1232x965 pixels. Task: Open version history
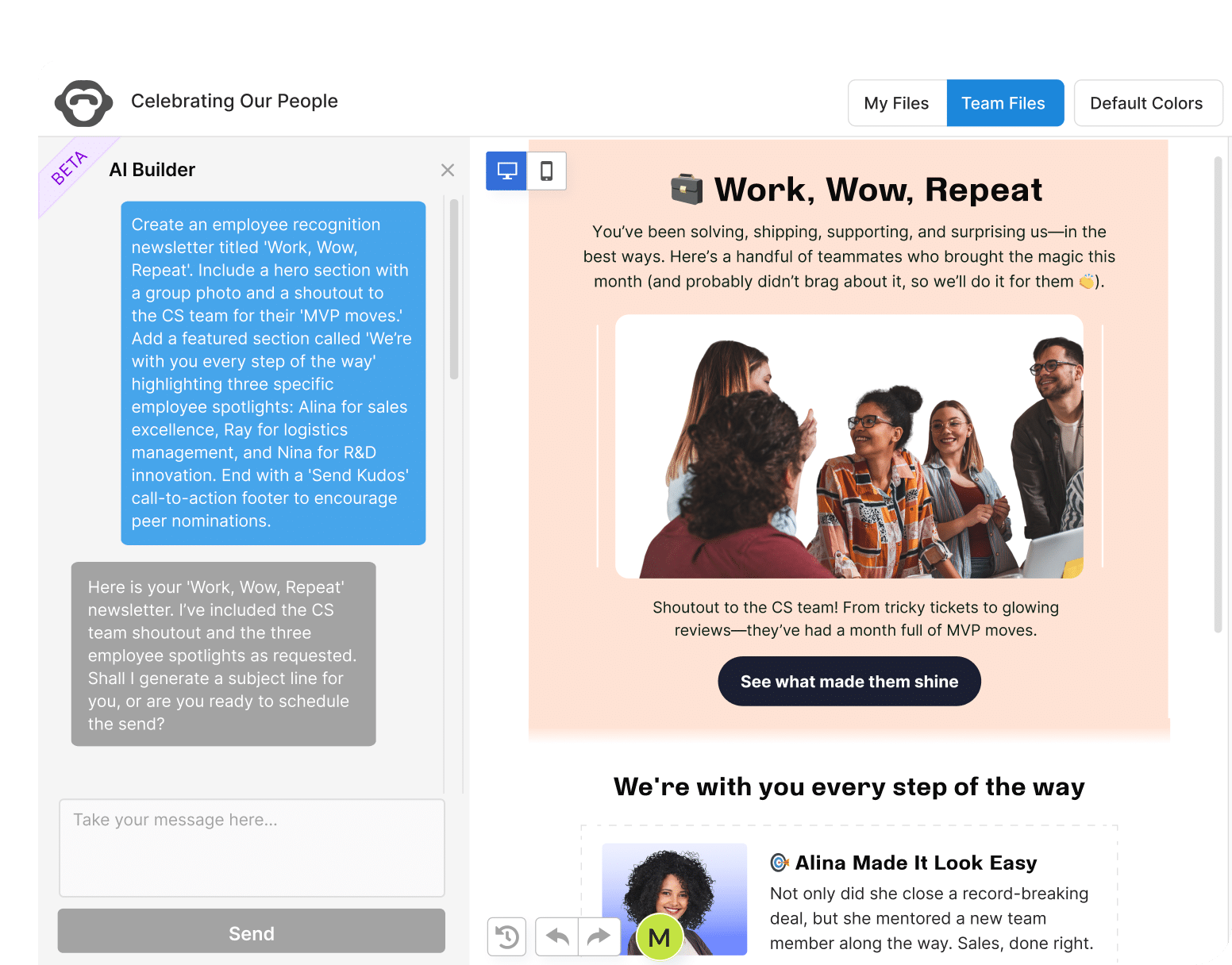coord(506,937)
